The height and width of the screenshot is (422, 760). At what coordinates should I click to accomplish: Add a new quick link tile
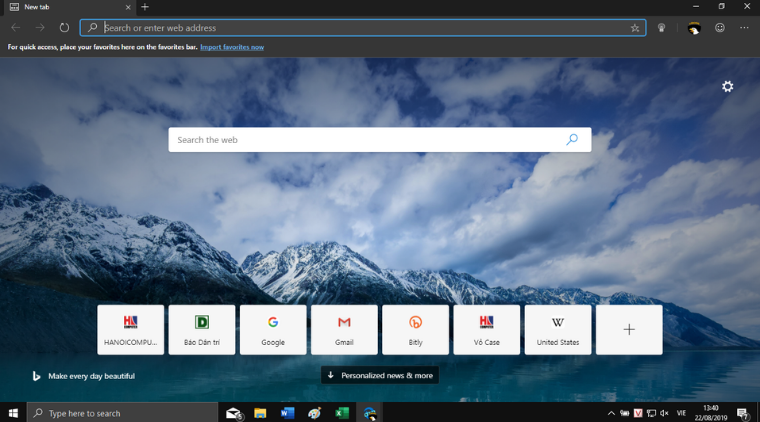click(x=629, y=329)
